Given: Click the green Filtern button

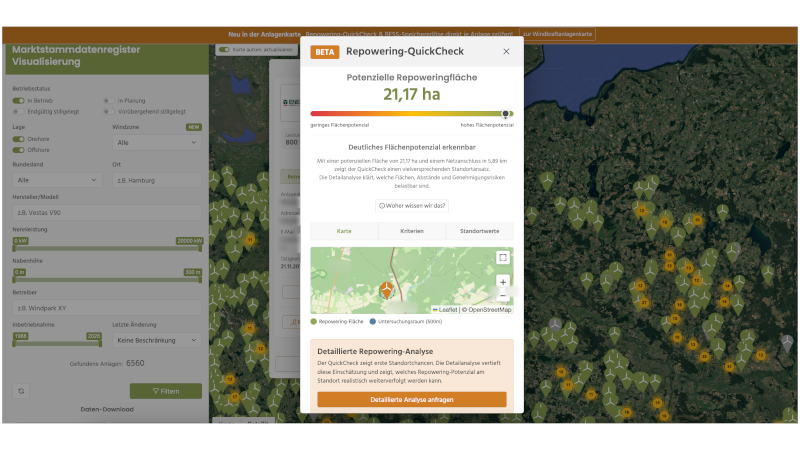Looking at the screenshot, I should (x=166, y=391).
